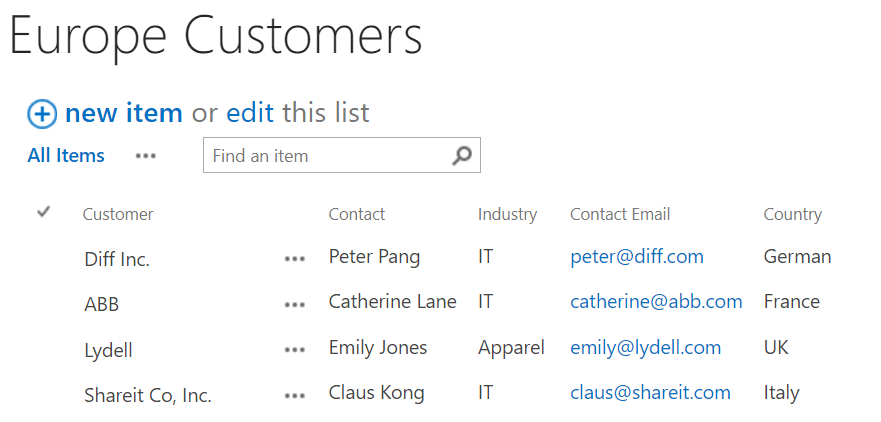Select the All Items view

pyautogui.click(x=66, y=156)
